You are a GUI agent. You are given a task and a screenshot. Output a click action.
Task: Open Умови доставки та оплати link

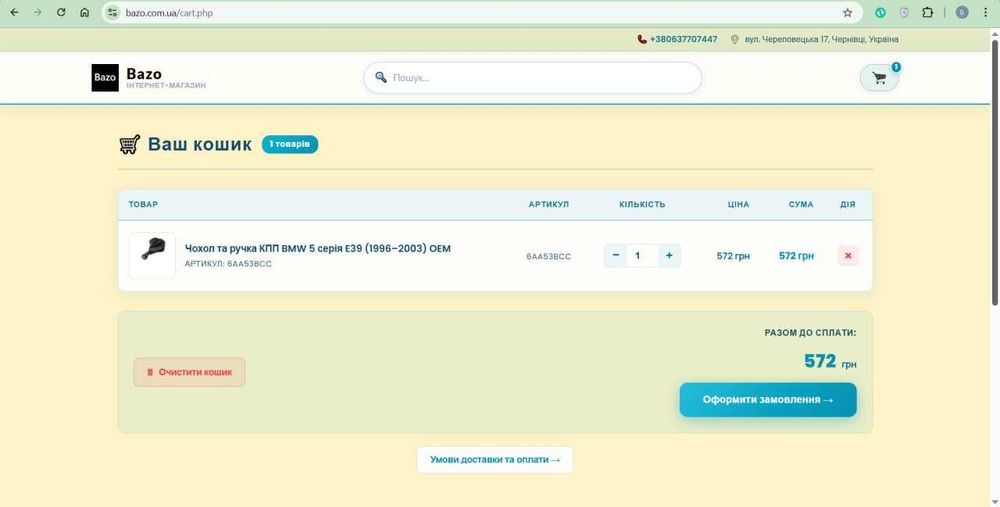(x=495, y=460)
